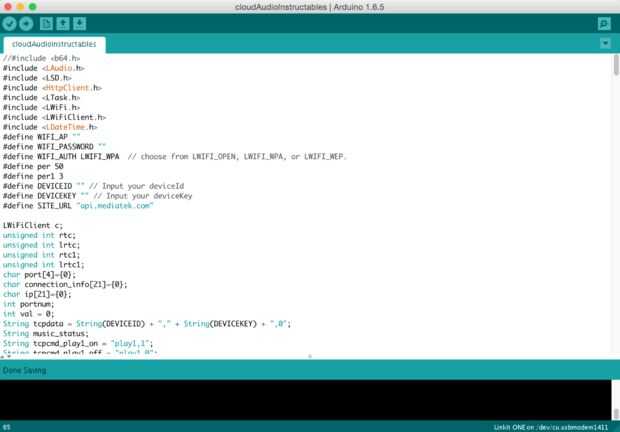This screenshot has width=620, height=432.
Task: Click the 'String tcpcmd_play1_on' line
Action: coord(78,343)
